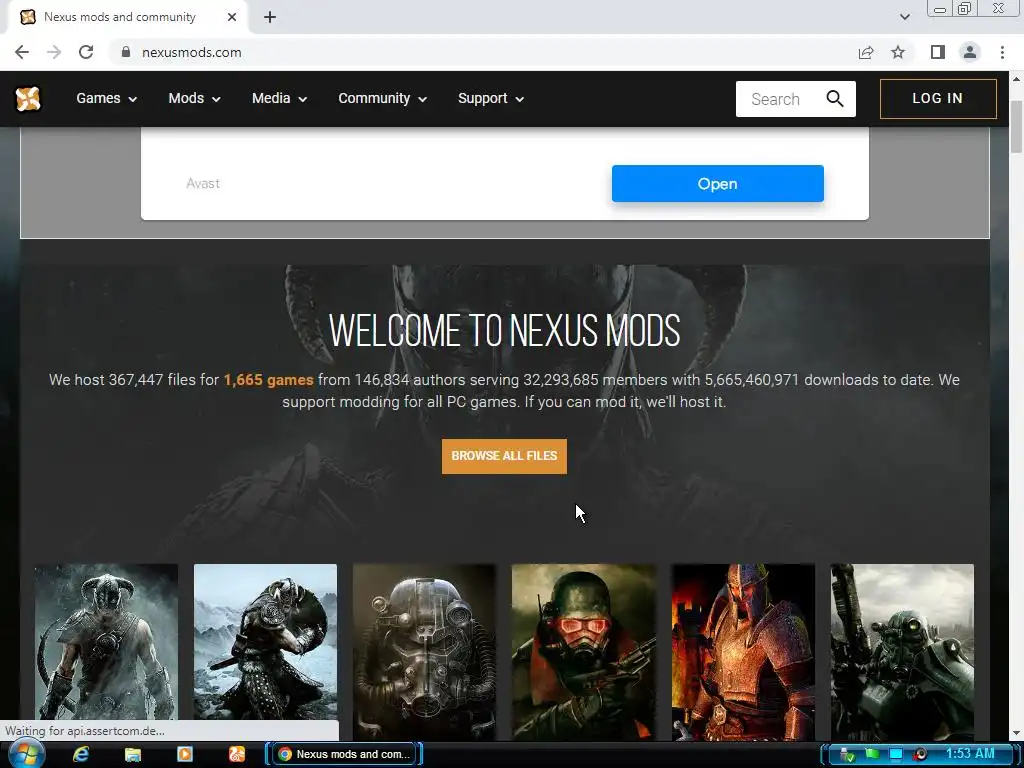
Task: Open the Fallout 4 power armor tile
Action: tap(424, 652)
